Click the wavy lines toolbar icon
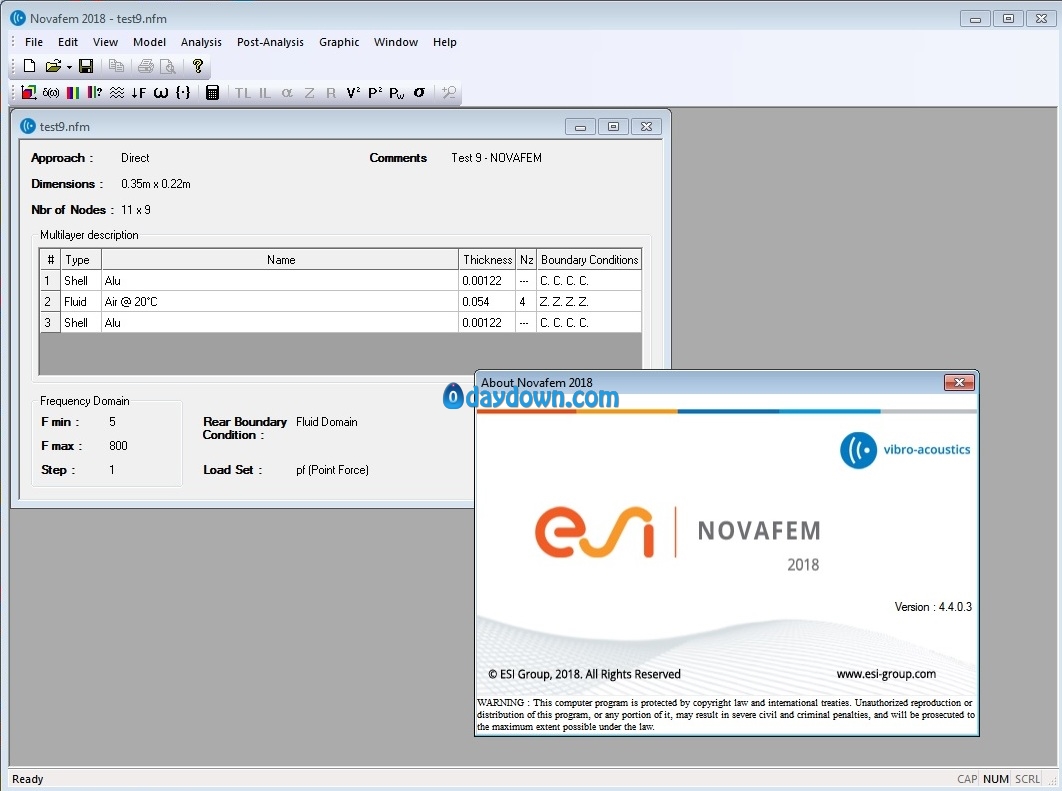Screen dimensions: 1062x791 coord(116,92)
